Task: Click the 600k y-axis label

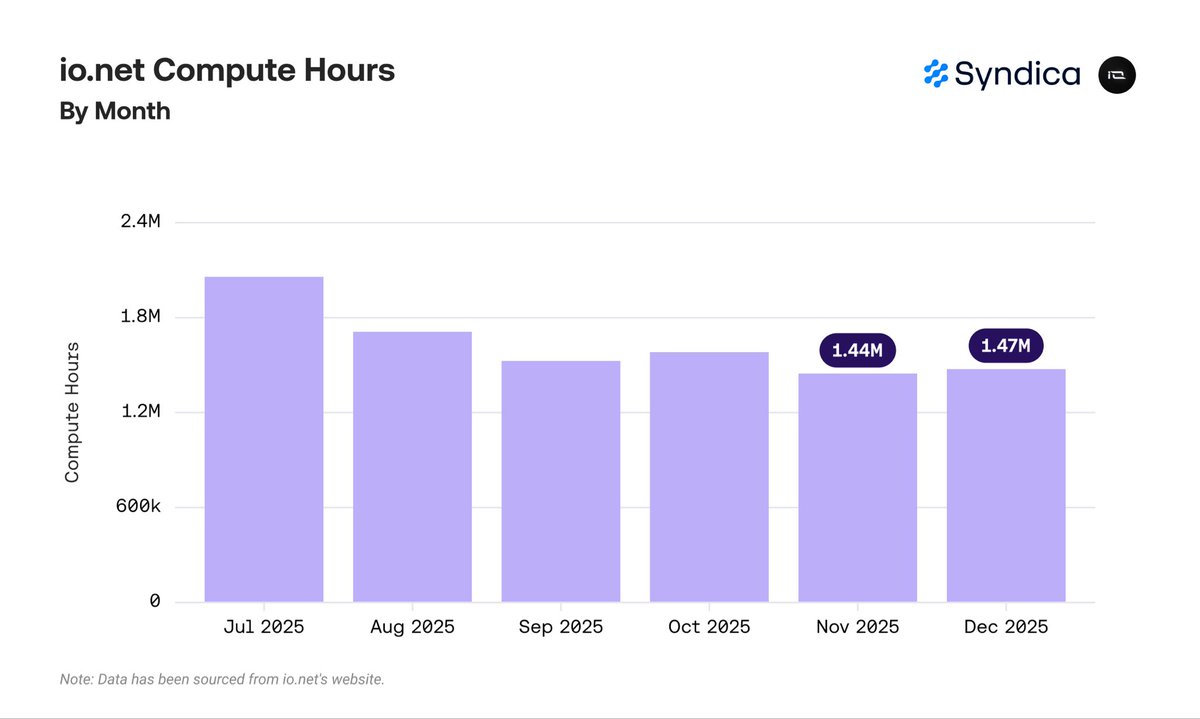Action: pos(139,507)
